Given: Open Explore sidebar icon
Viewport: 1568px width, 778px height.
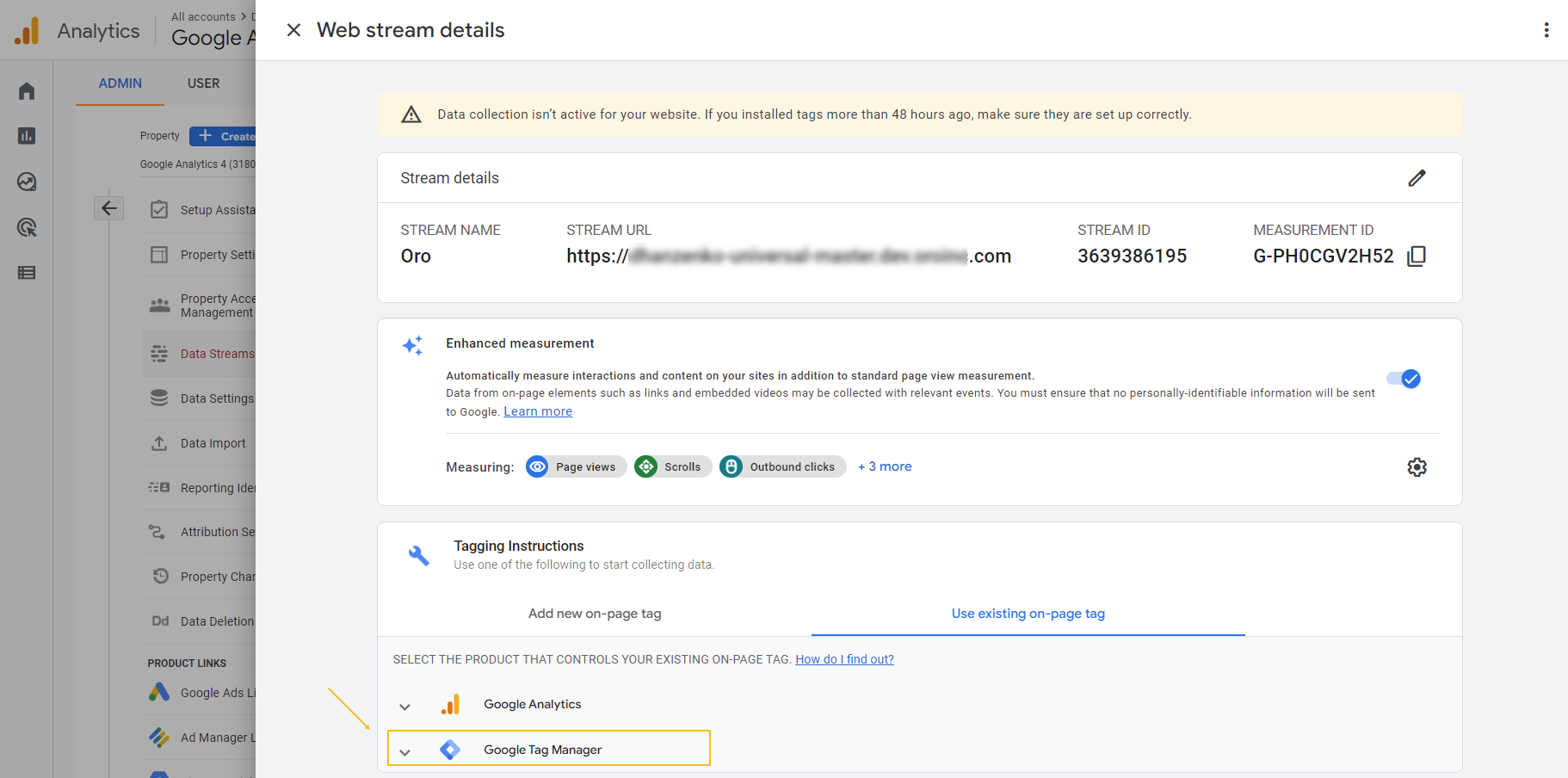Looking at the screenshot, I should (27, 182).
